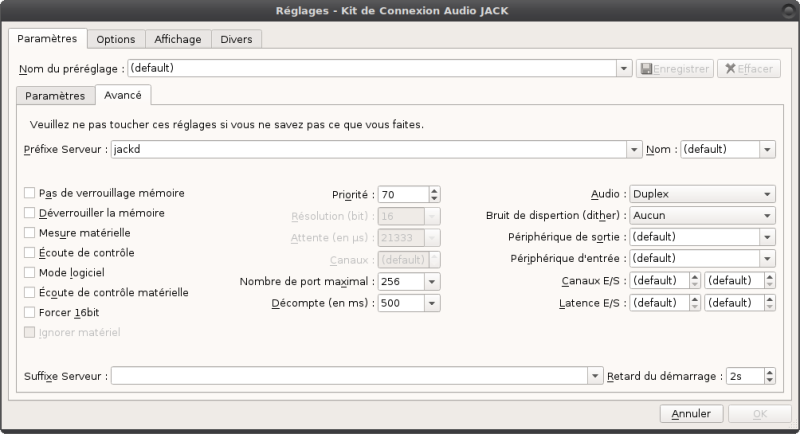Click second Canaux E/S spinner arrows

(770, 280)
